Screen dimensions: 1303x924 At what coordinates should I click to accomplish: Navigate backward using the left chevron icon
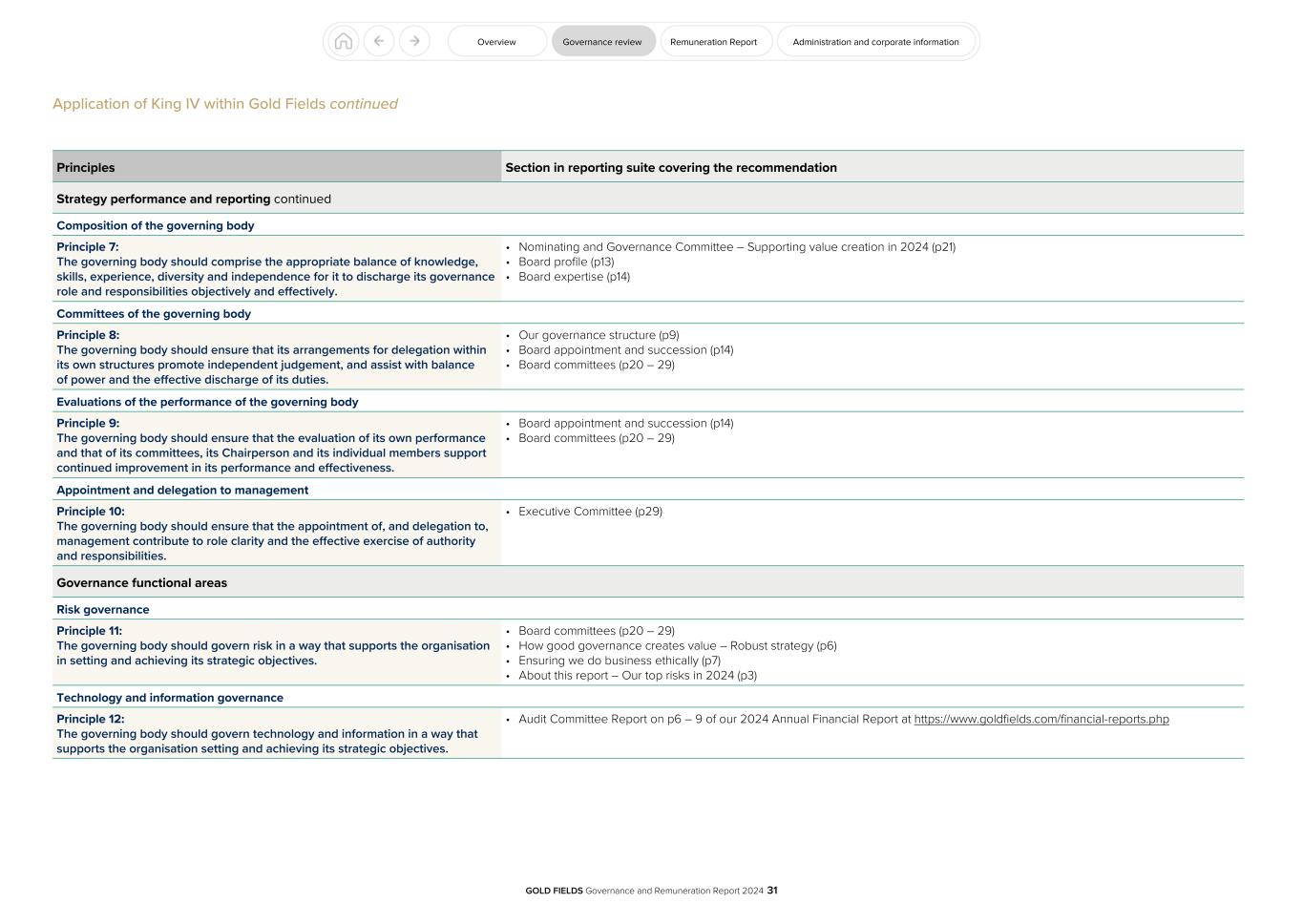(379, 41)
